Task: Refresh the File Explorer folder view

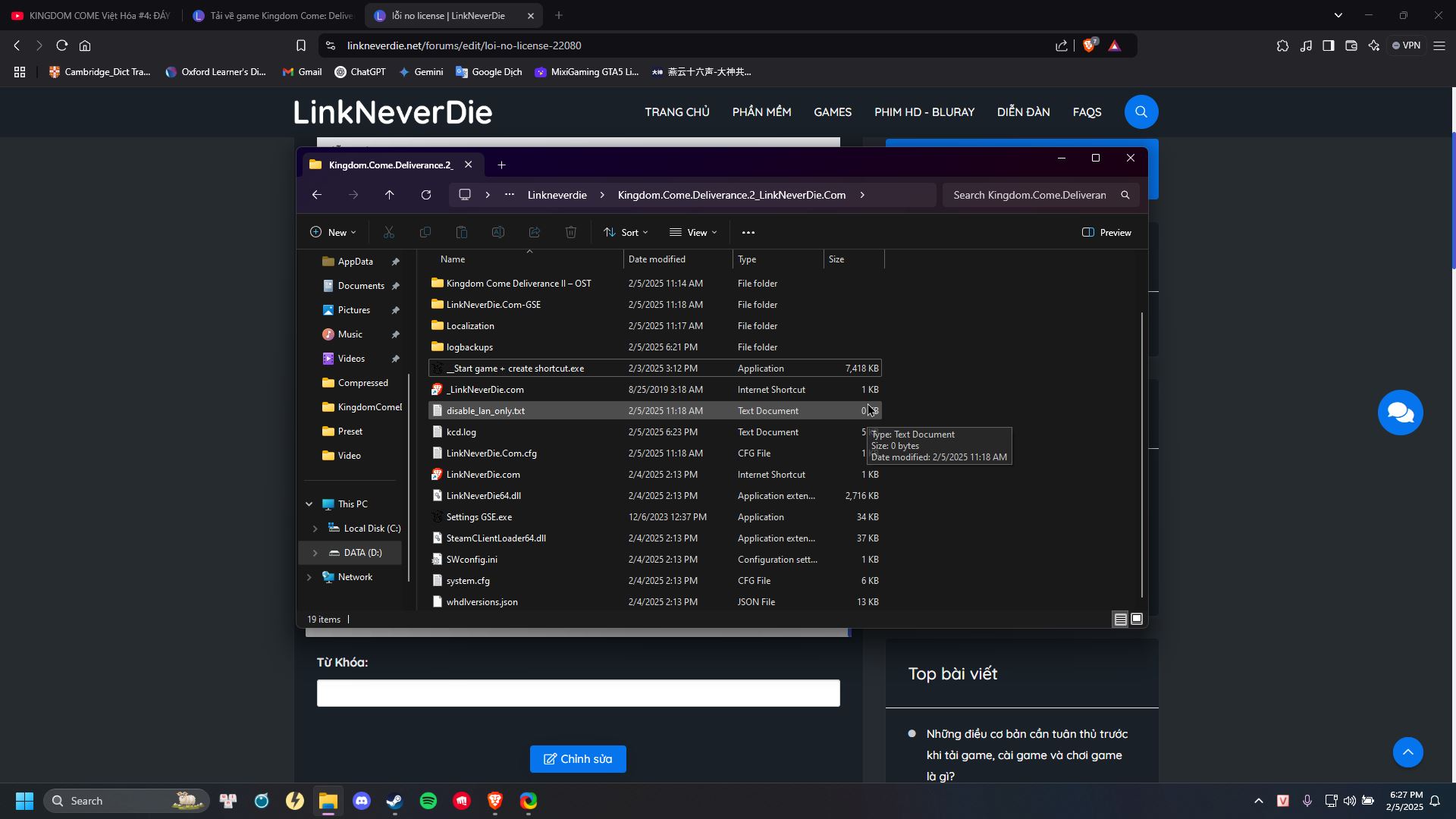Action: (x=426, y=196)
